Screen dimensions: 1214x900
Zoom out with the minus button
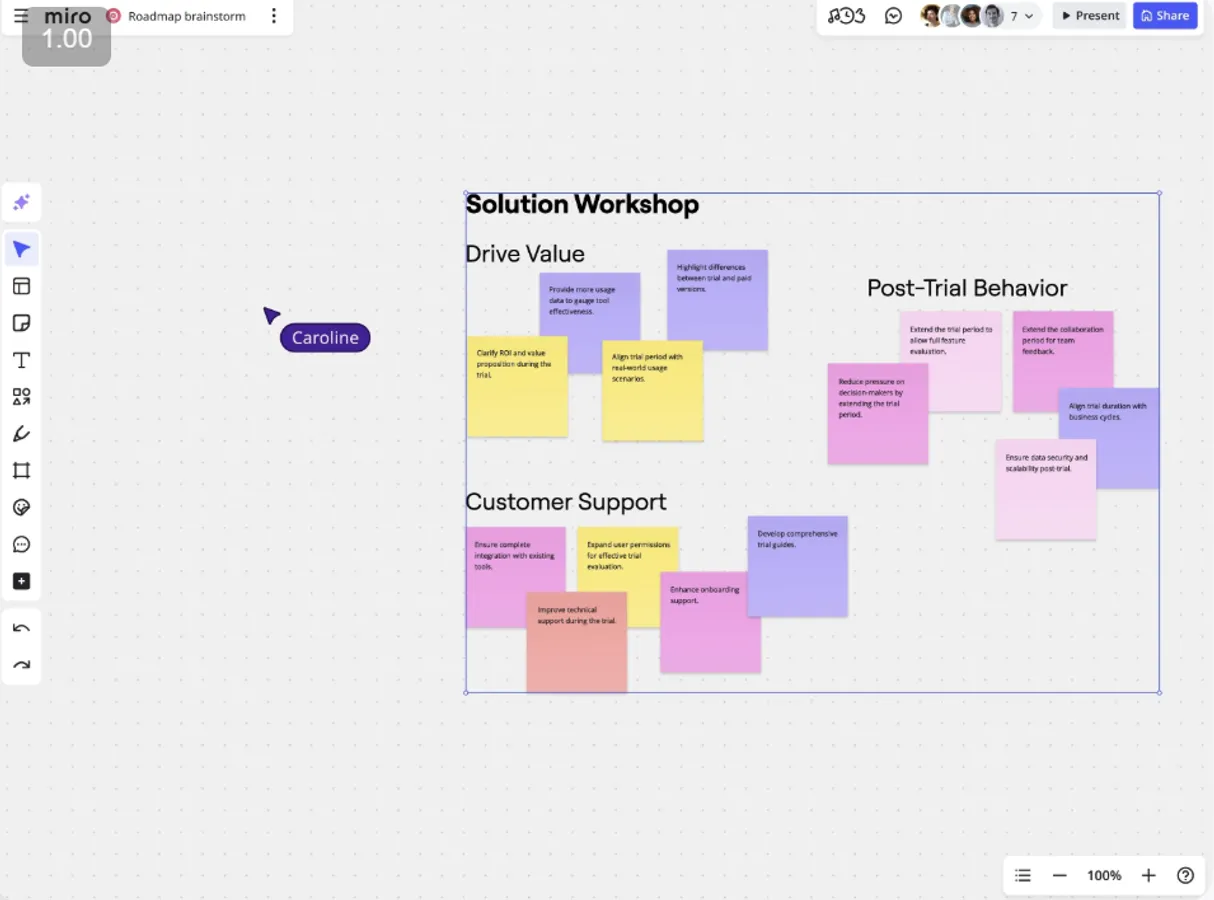tap(1059, 875)
